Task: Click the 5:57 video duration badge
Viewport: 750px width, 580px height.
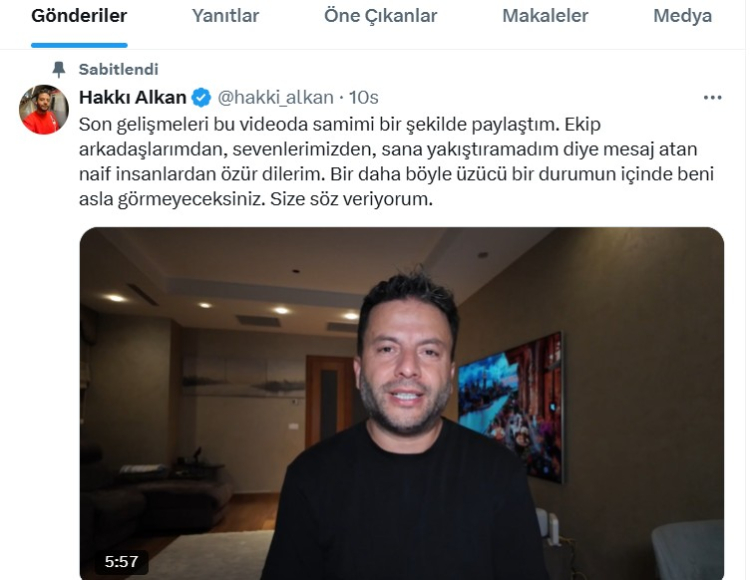Action: pyautogui.click(x=121, y=561)
